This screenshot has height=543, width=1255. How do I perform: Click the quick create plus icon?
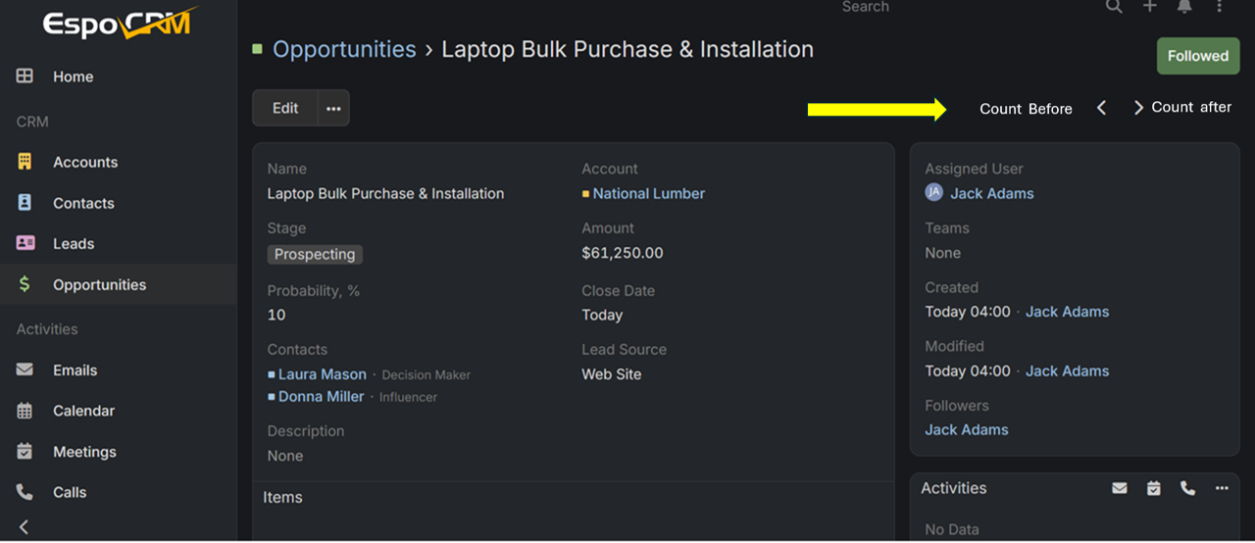[x=1150, y=7]
